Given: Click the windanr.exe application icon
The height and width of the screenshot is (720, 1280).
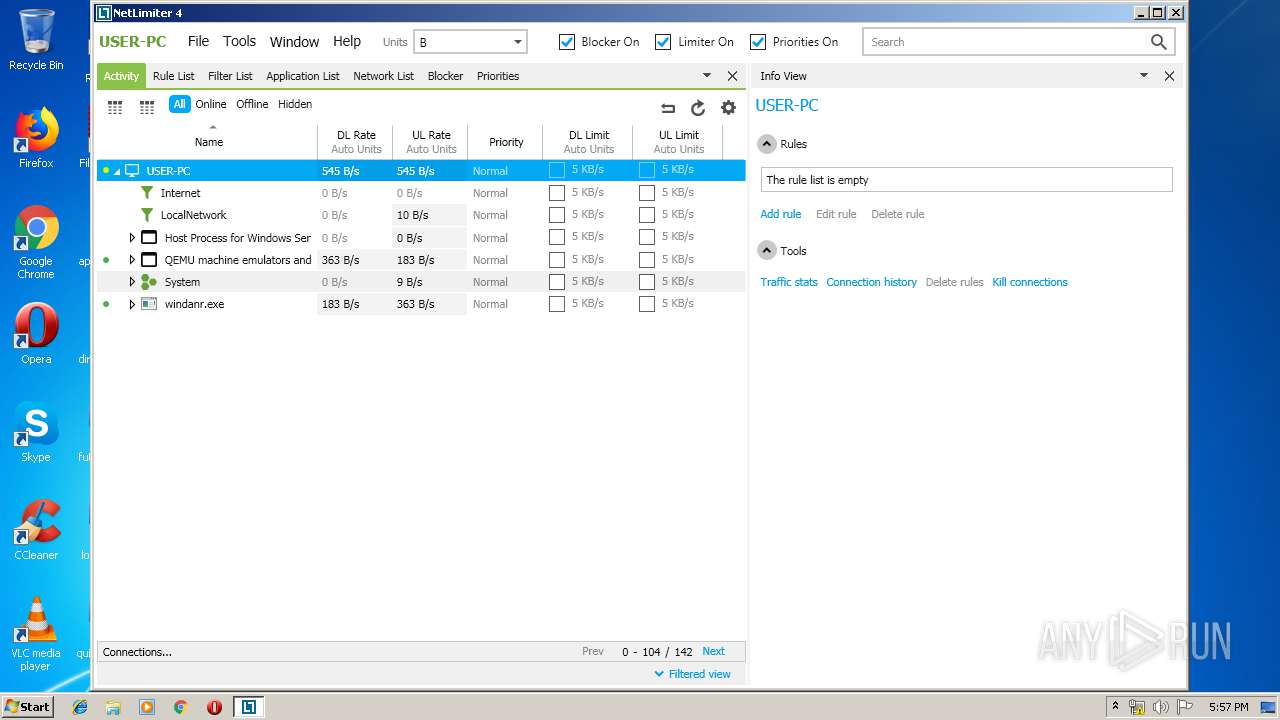Looking at the screenshot, I should [149, 304].
